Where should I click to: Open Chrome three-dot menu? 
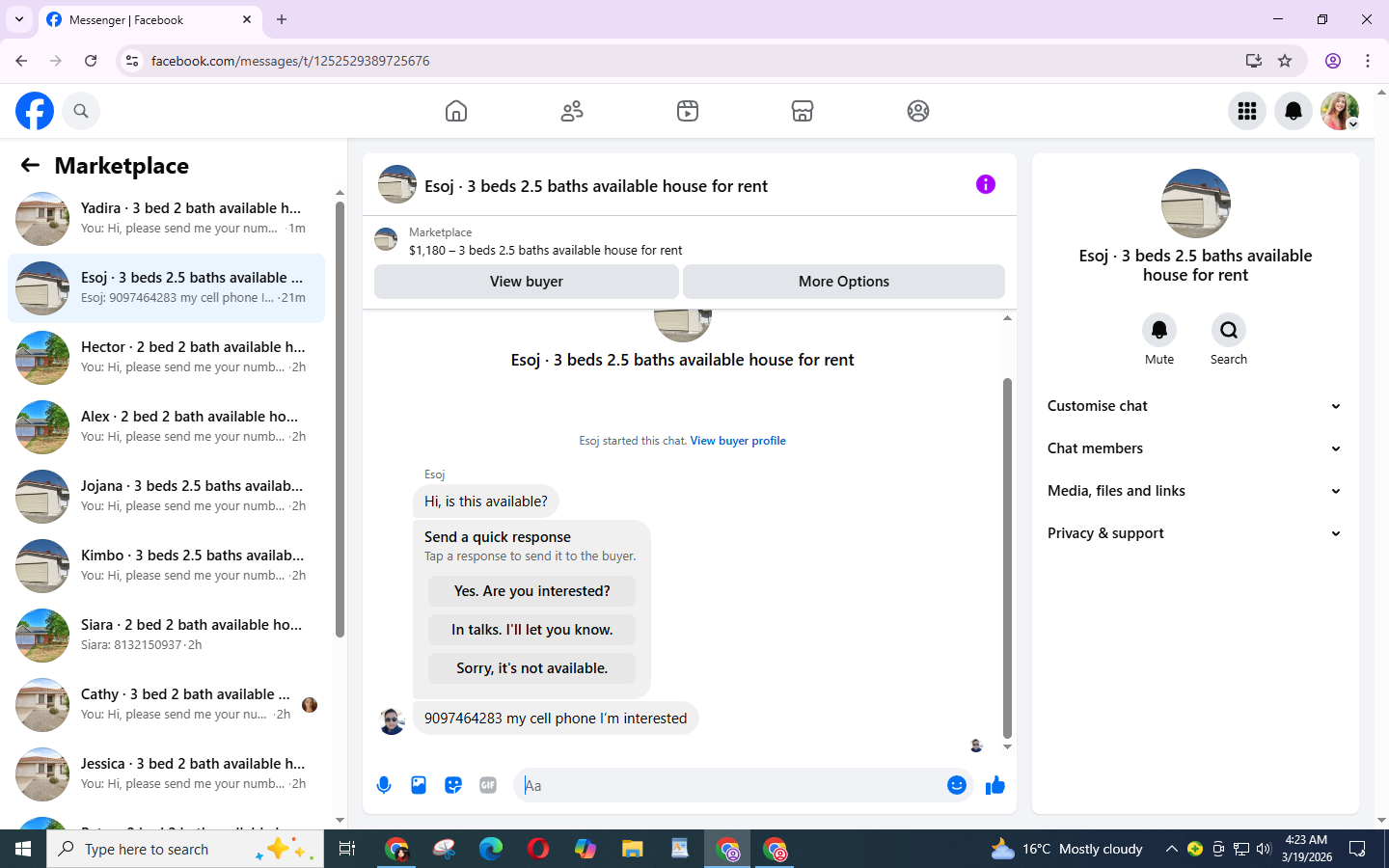tap(1368, 61)
